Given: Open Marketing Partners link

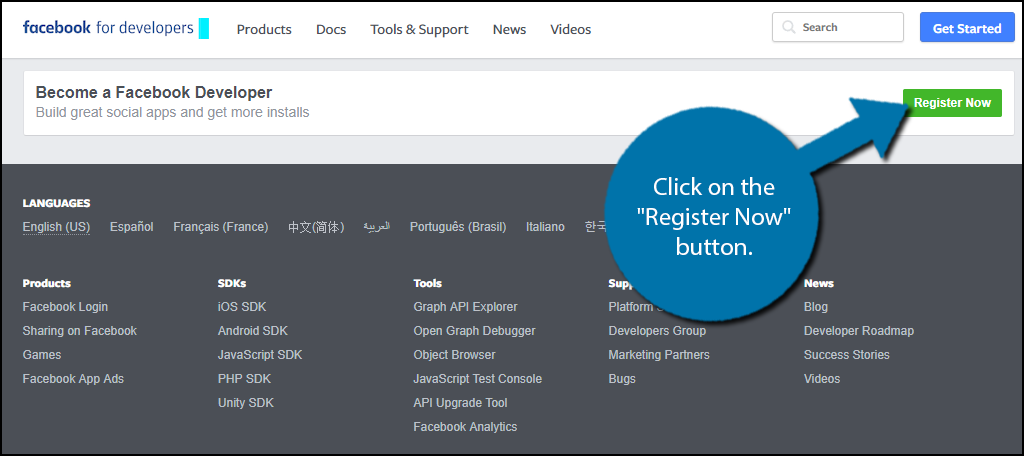Looking at the screenshot, I should (659, 355).
